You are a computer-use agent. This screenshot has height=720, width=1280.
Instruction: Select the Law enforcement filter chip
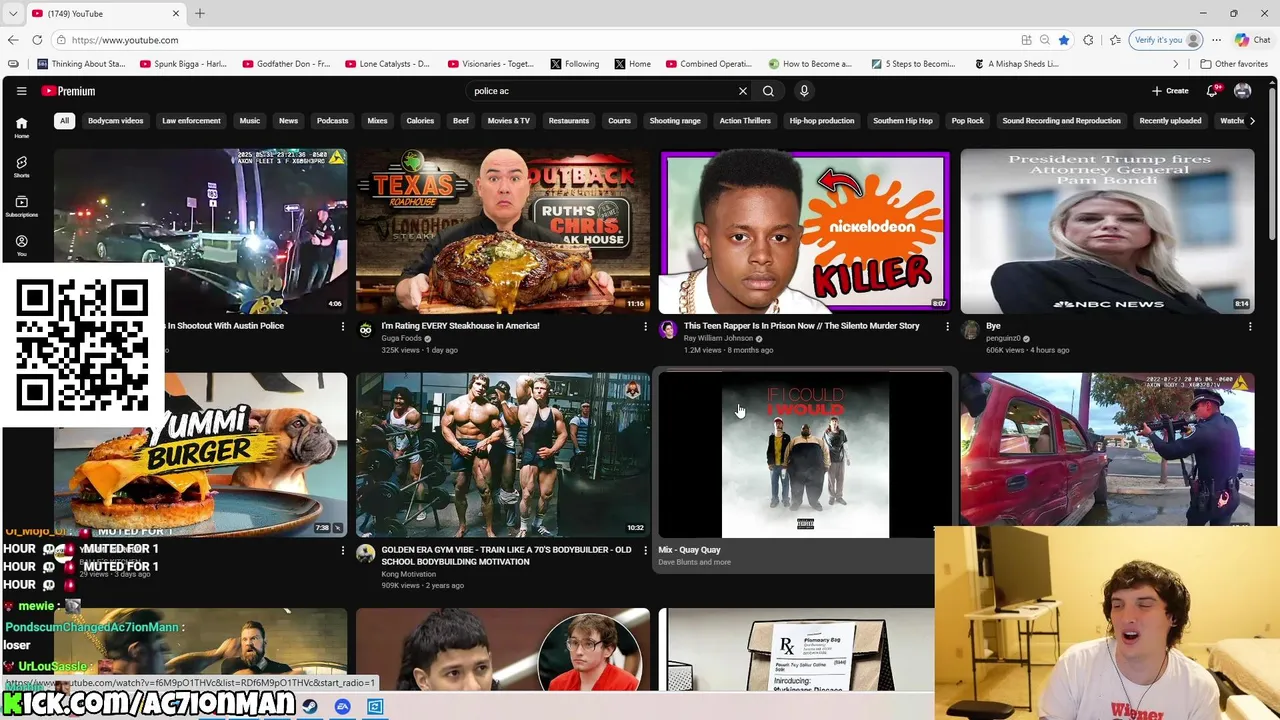coord(191,121)
